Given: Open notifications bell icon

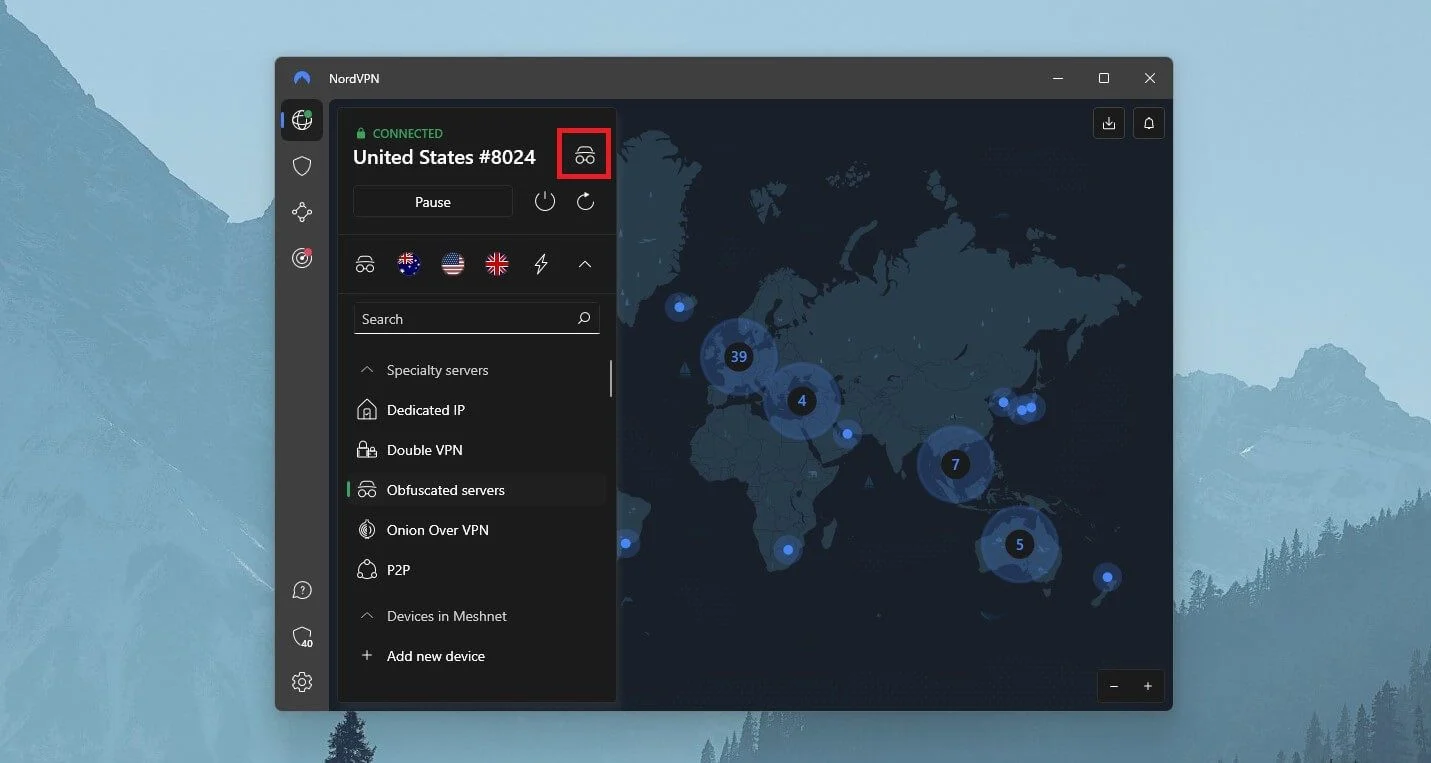Looking at the screenshot, I should (1149, 123).
